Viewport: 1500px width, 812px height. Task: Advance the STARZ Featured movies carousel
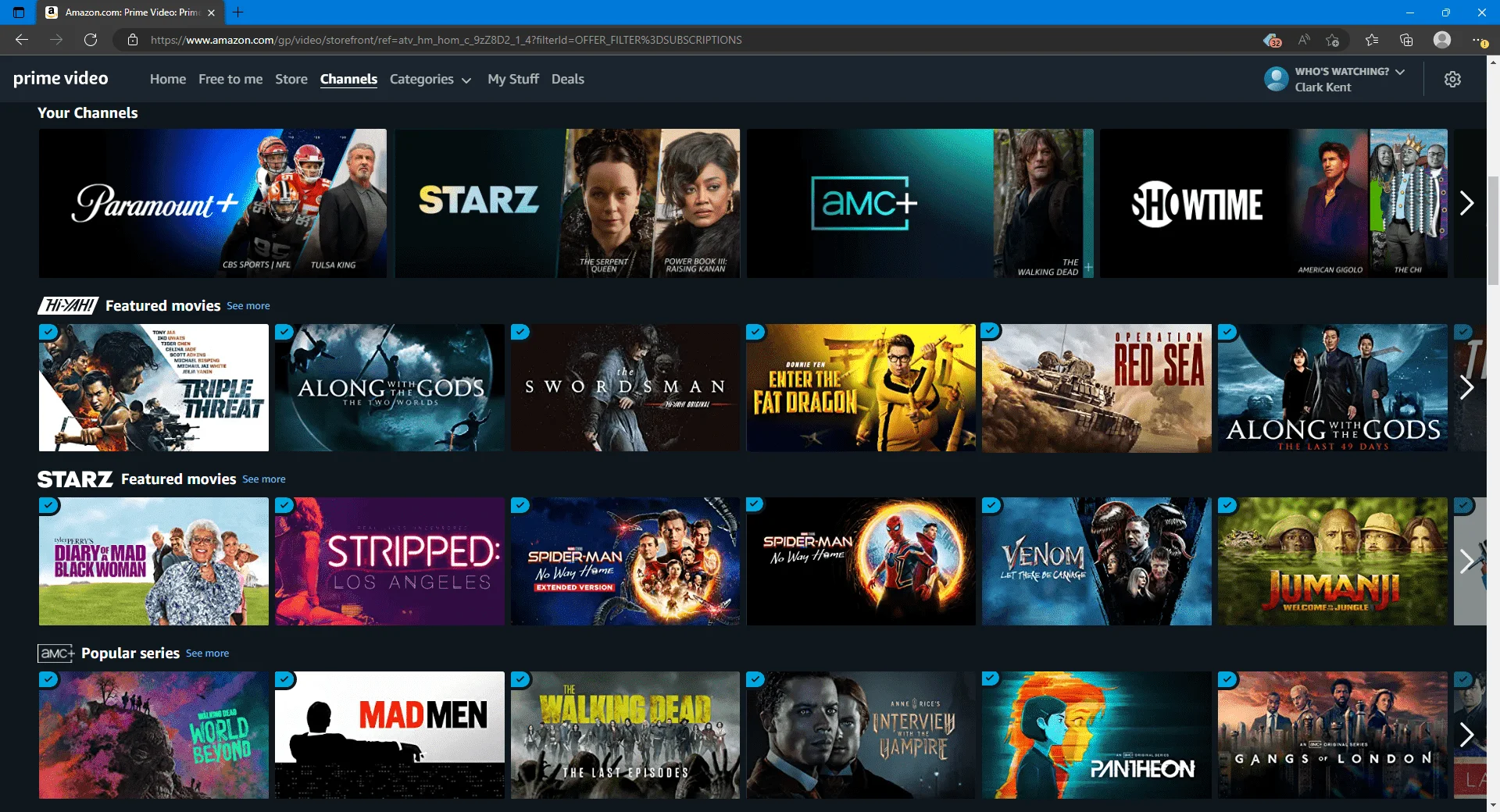pos(1467,561)
